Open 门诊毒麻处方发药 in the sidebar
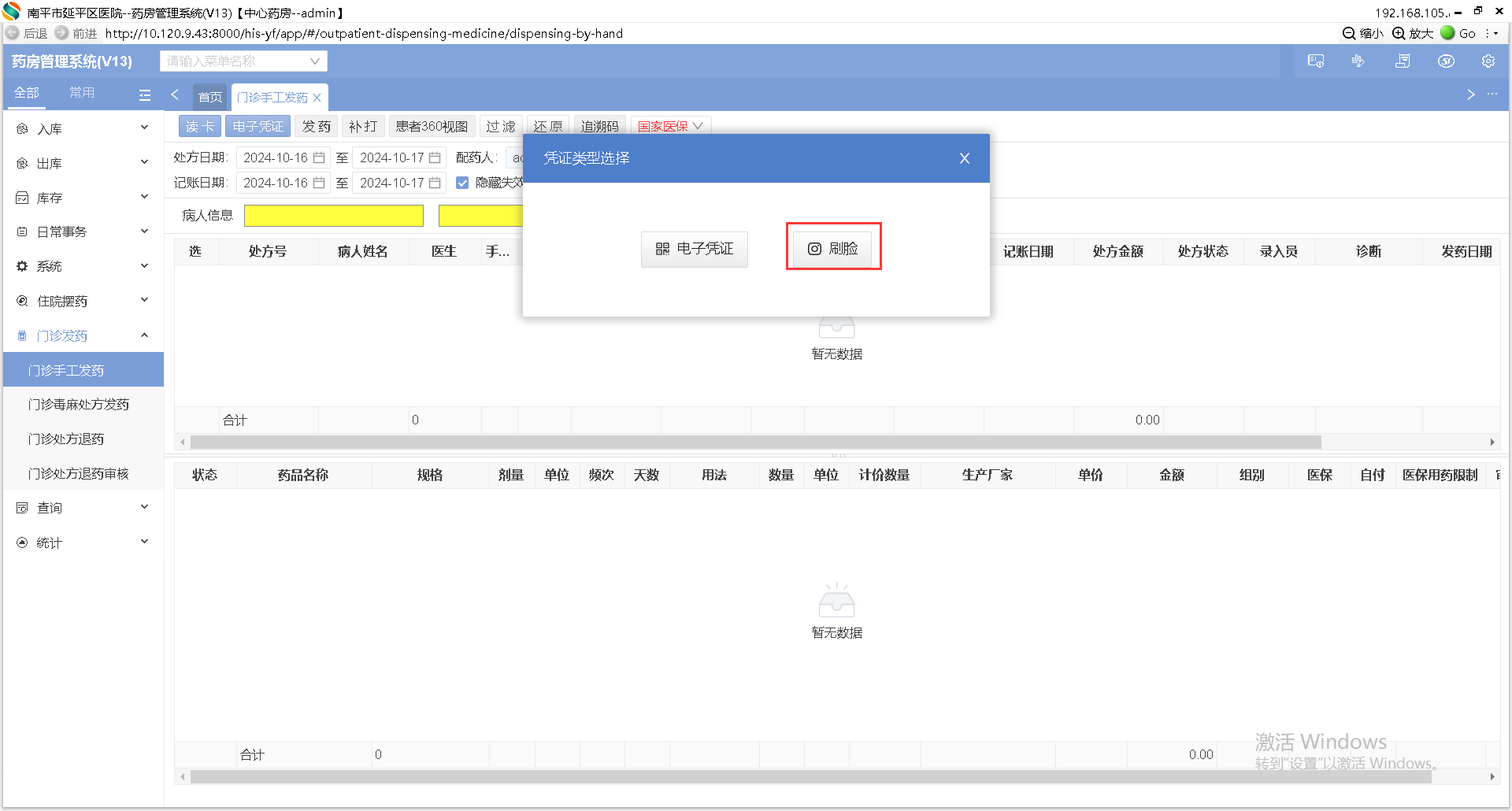This screenshot has height=811, width=1512. coord(83,405)
